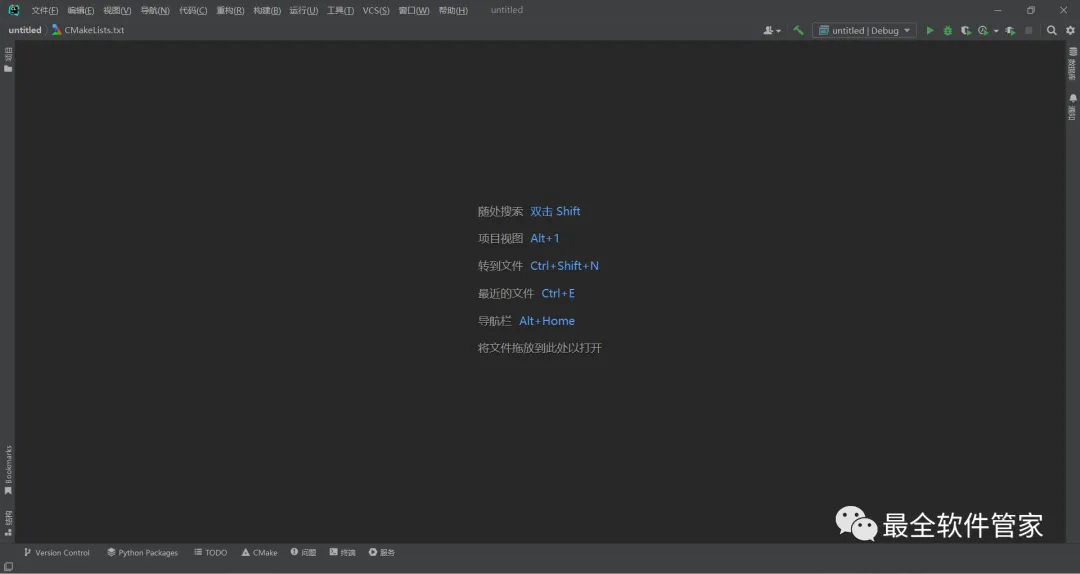Screen dimensions: 1080x574
Task: Open the 数据库 panel on right sidebar
Action: pos(1072,63)
